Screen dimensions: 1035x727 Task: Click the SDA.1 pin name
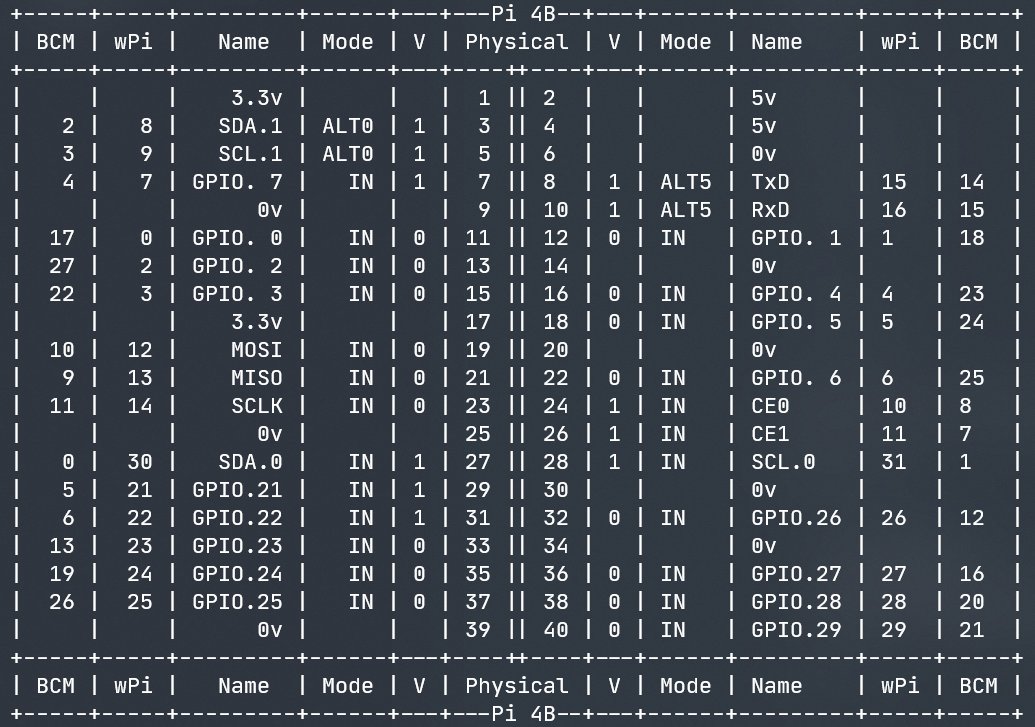(x=250, y=126)
